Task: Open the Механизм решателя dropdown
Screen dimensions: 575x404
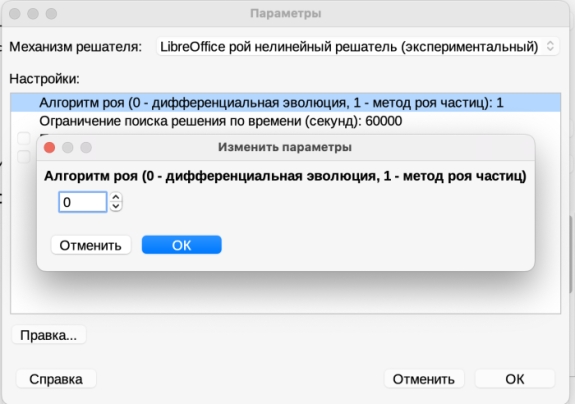Action: coord(358,47)
